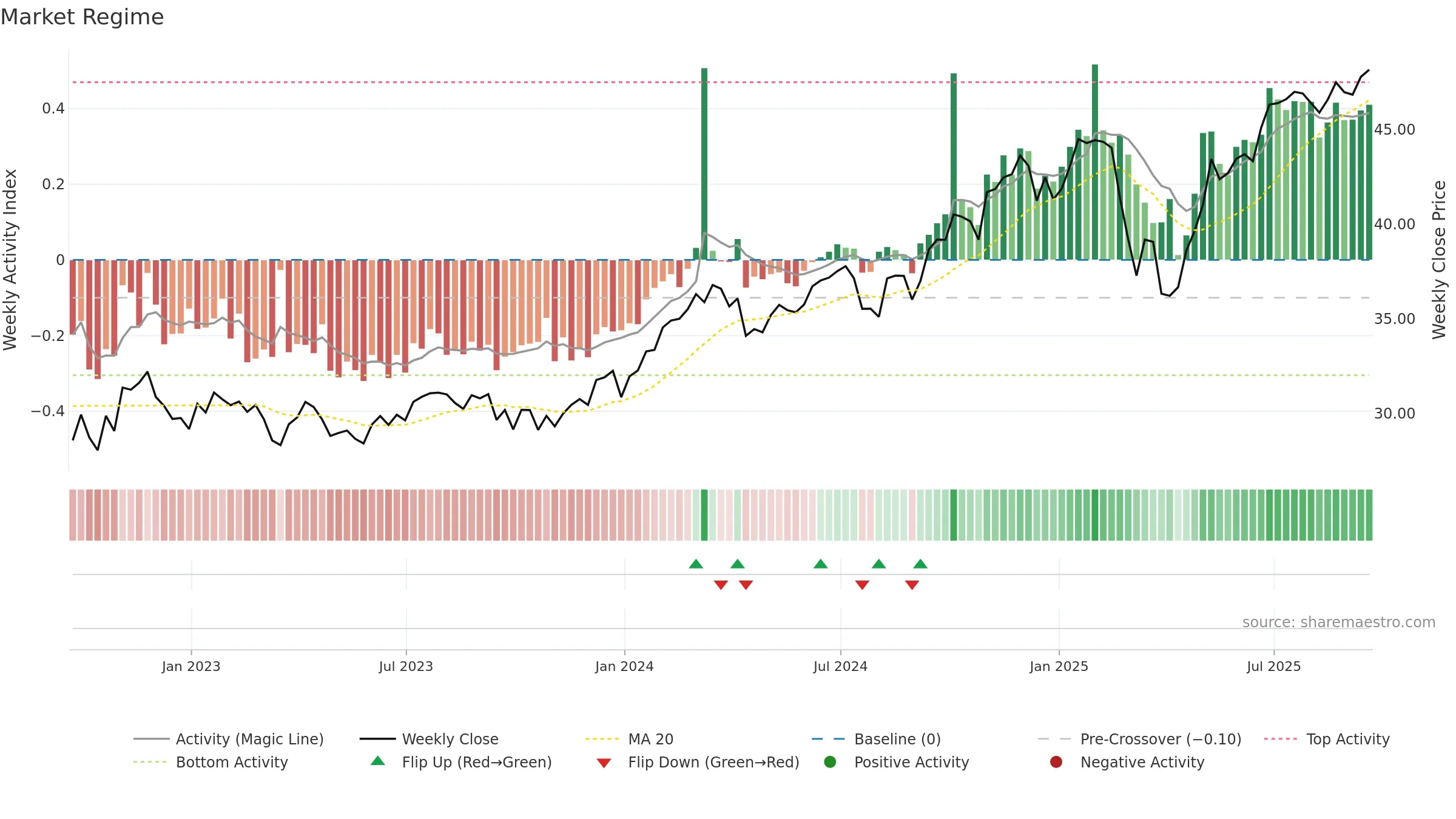The width and height of the screenshot is (1456, 819).
Task: Click the Jan 2025 axis label
Action: point(1059,666)
